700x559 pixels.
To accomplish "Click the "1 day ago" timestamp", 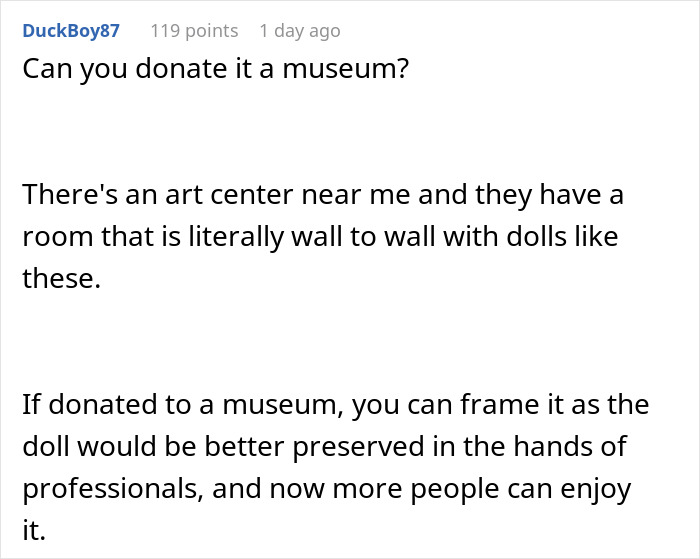I will pos(299,31).
